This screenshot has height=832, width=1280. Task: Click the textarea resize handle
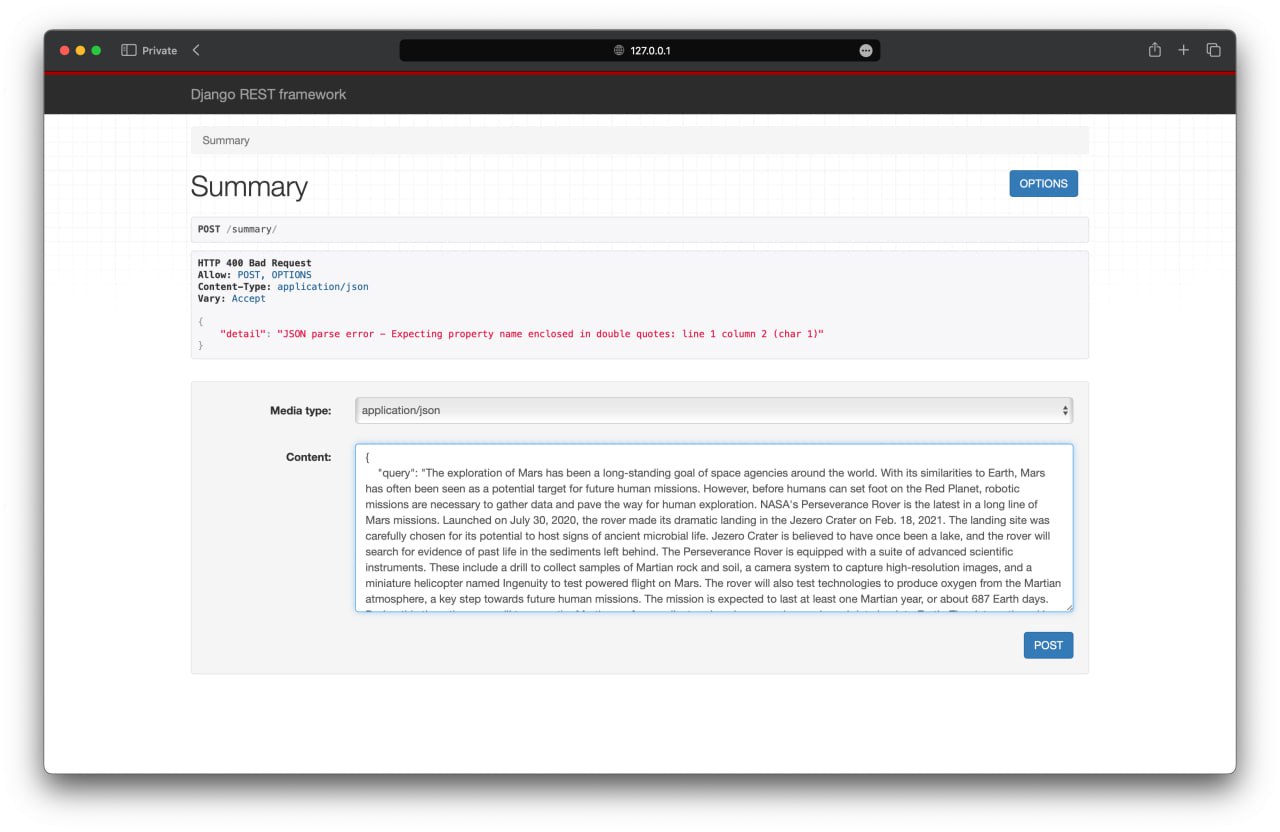(1068, 607)
